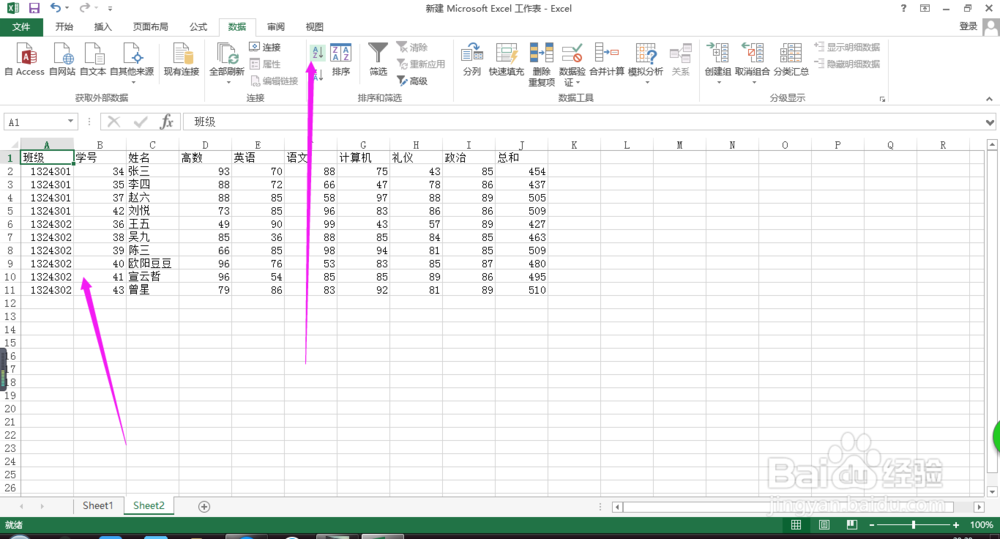This screenshot has width=1000, height=539.
Task: Expand the Name Box dropdown
Action: pos(70,122)
